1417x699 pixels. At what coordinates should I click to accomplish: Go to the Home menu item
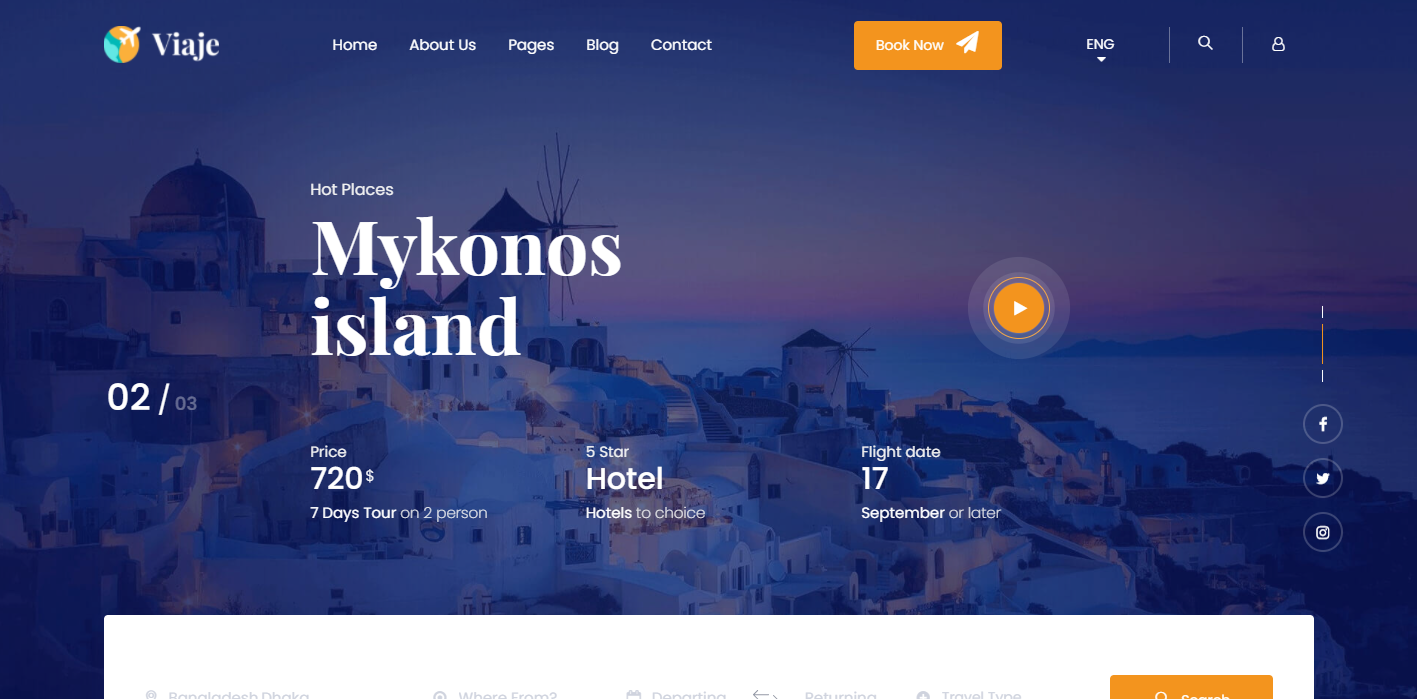[x=355, y=45]
